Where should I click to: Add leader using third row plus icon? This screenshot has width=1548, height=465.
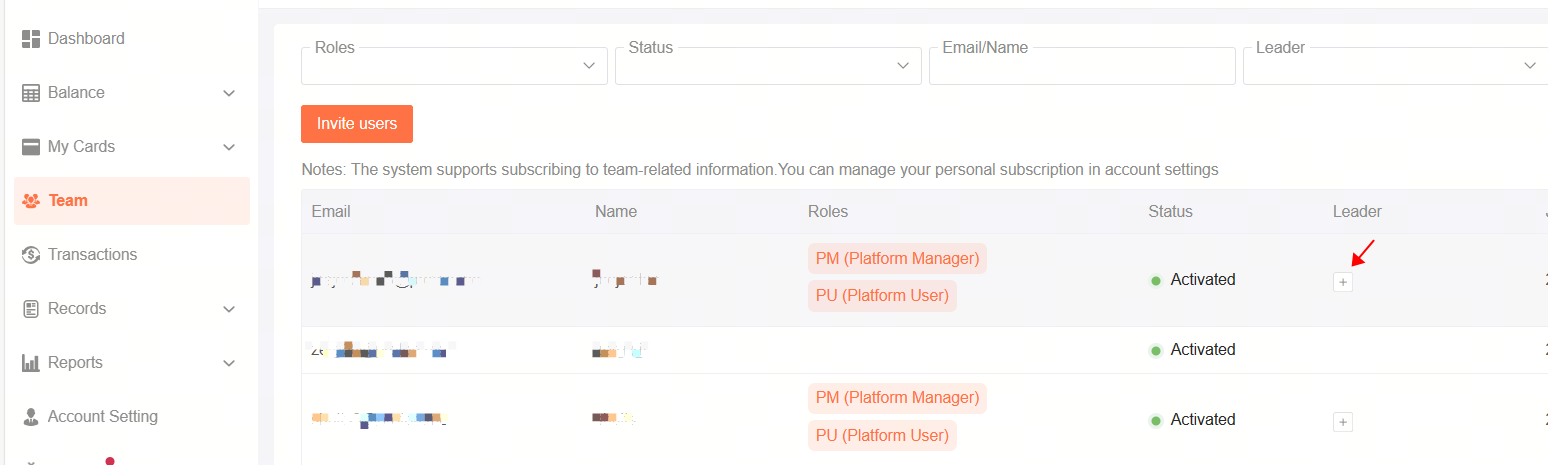(1343, 422)
